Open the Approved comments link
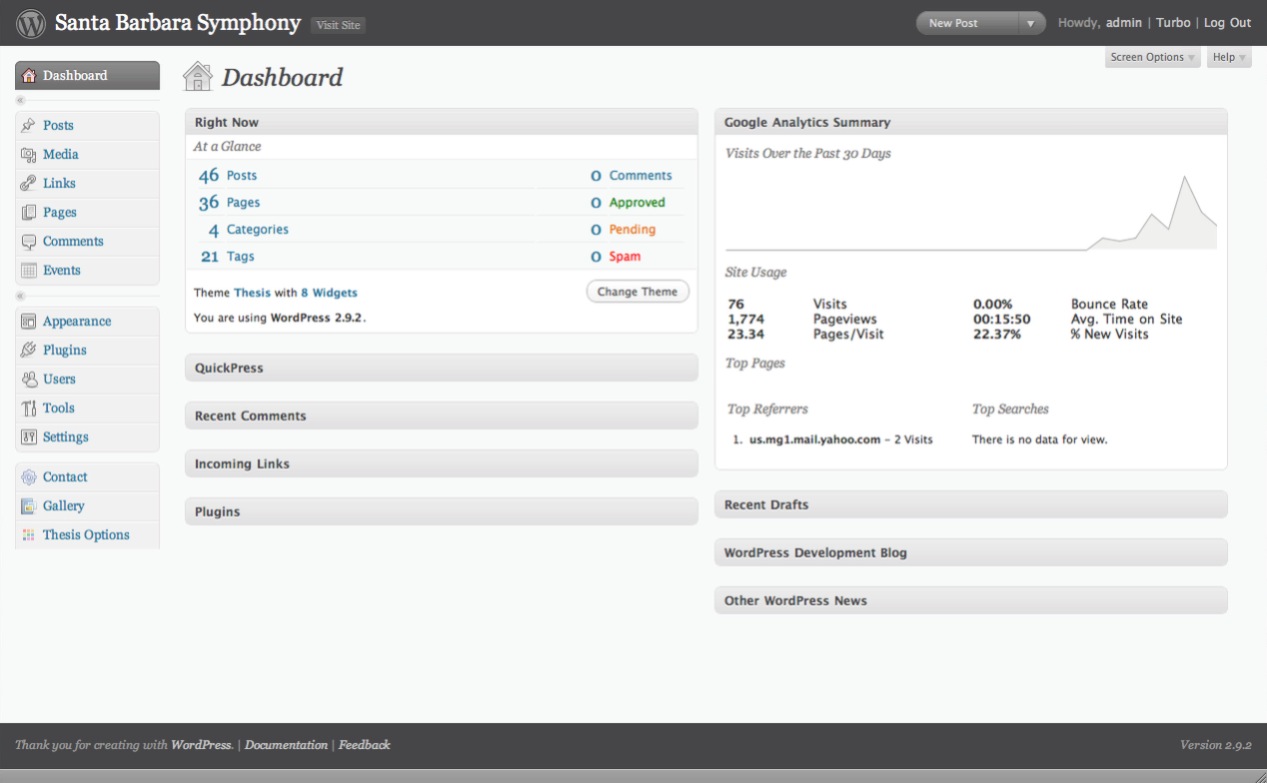 click(637, 203)
